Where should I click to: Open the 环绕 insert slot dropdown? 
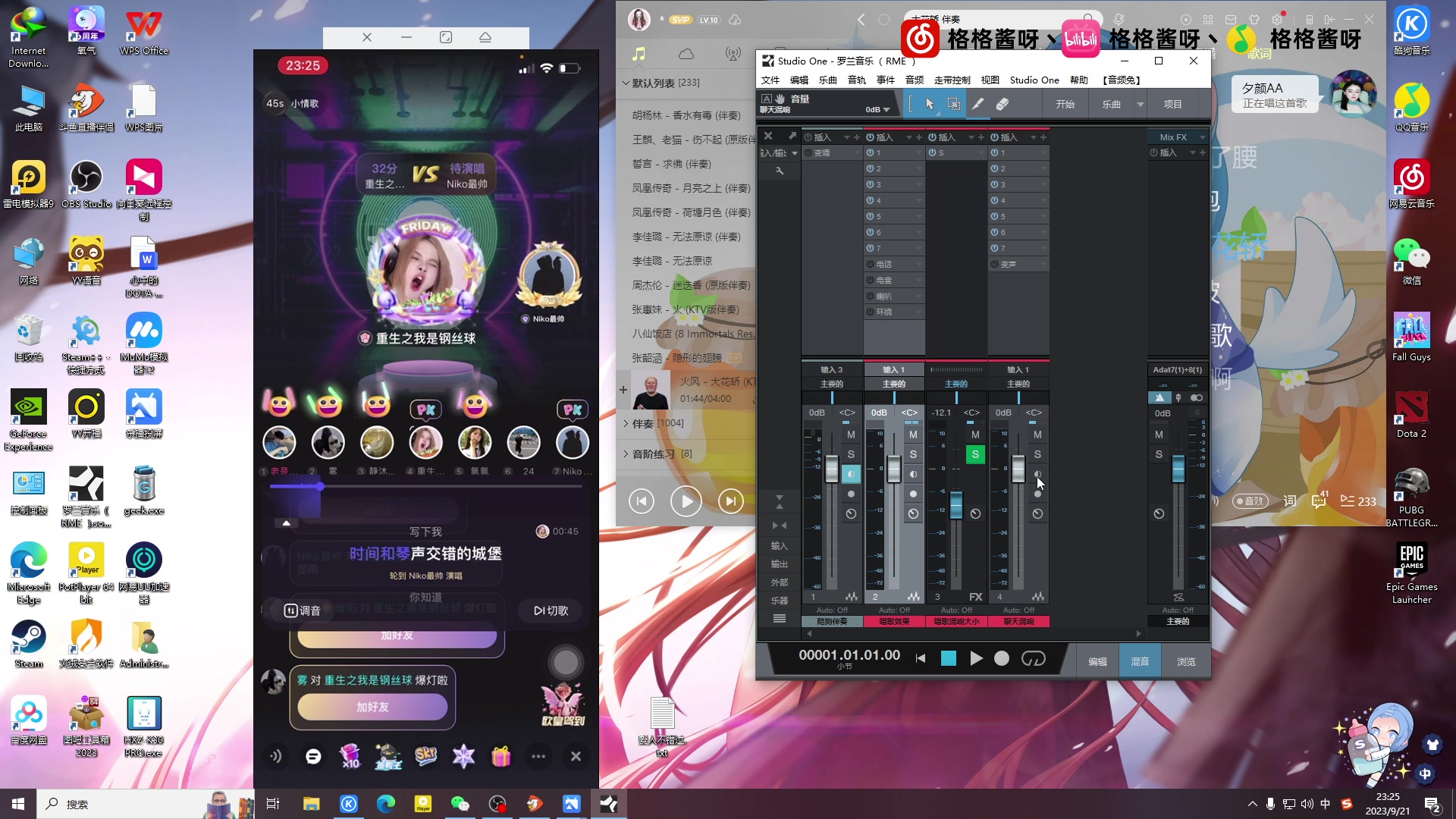(x=919, y=312)
